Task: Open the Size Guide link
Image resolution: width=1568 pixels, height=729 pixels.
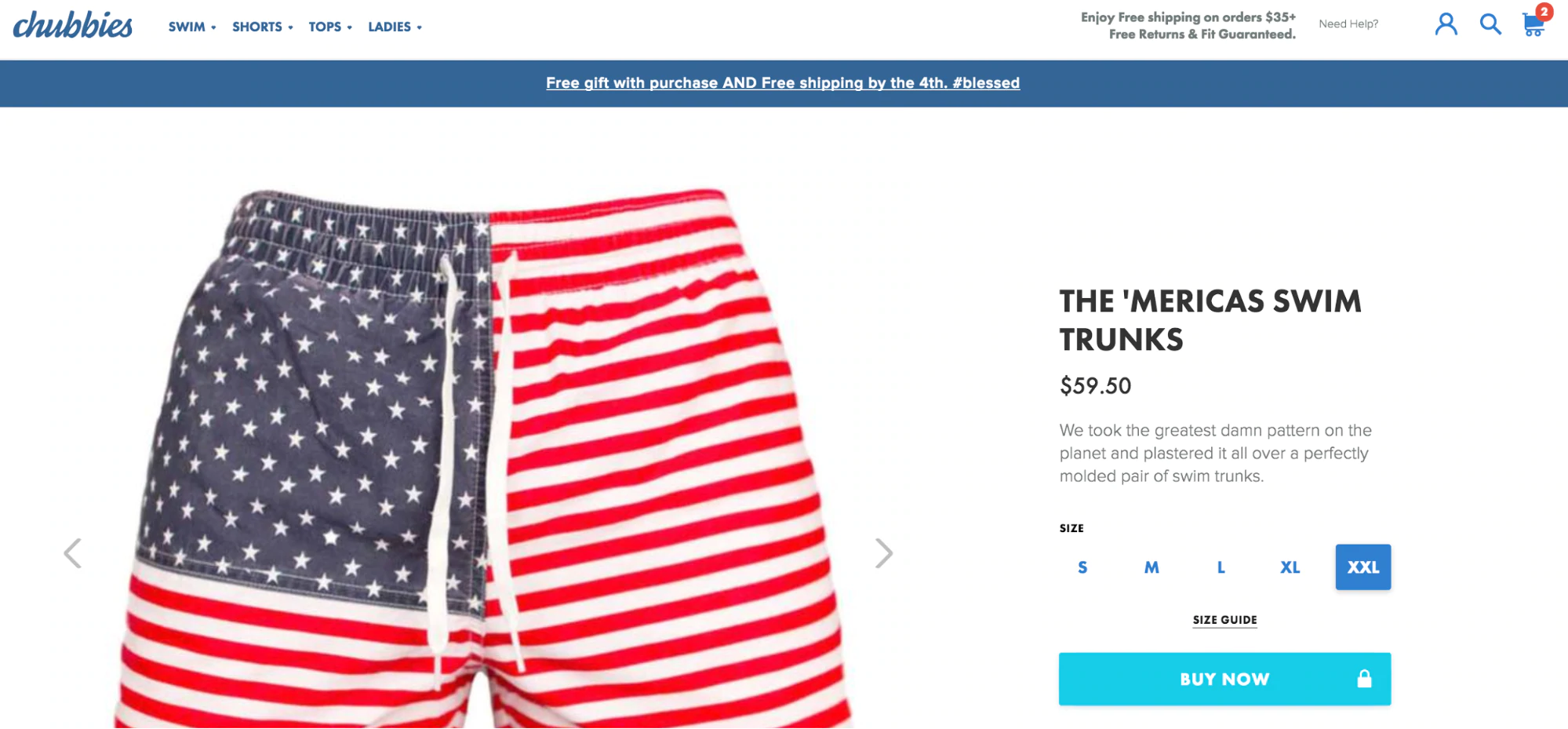Action: [x=1224, y=620]
